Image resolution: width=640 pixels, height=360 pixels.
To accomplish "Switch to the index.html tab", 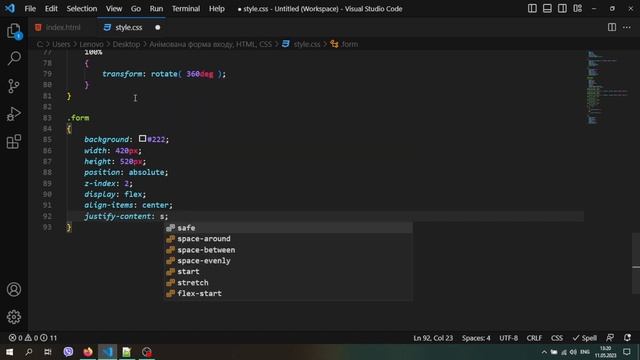I will (x=63, y=27).
